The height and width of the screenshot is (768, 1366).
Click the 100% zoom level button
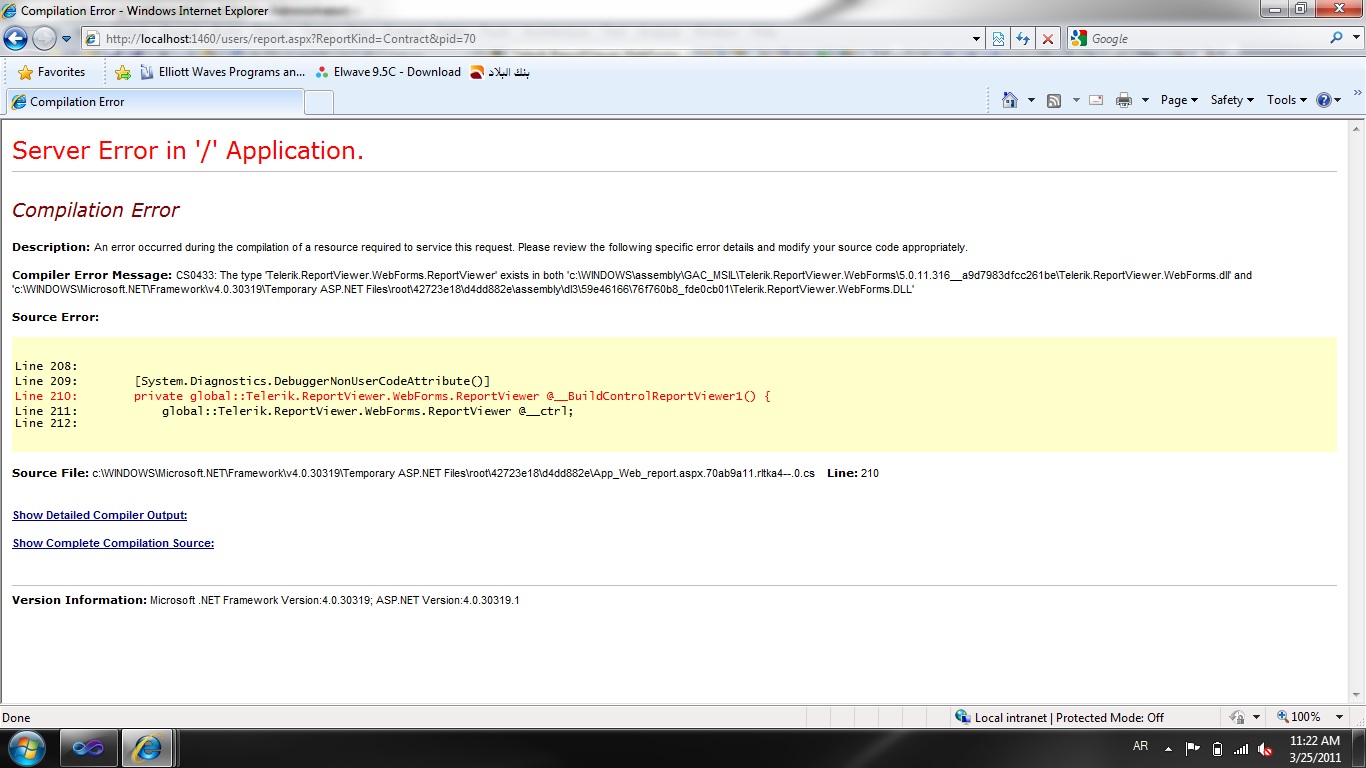1299,717
